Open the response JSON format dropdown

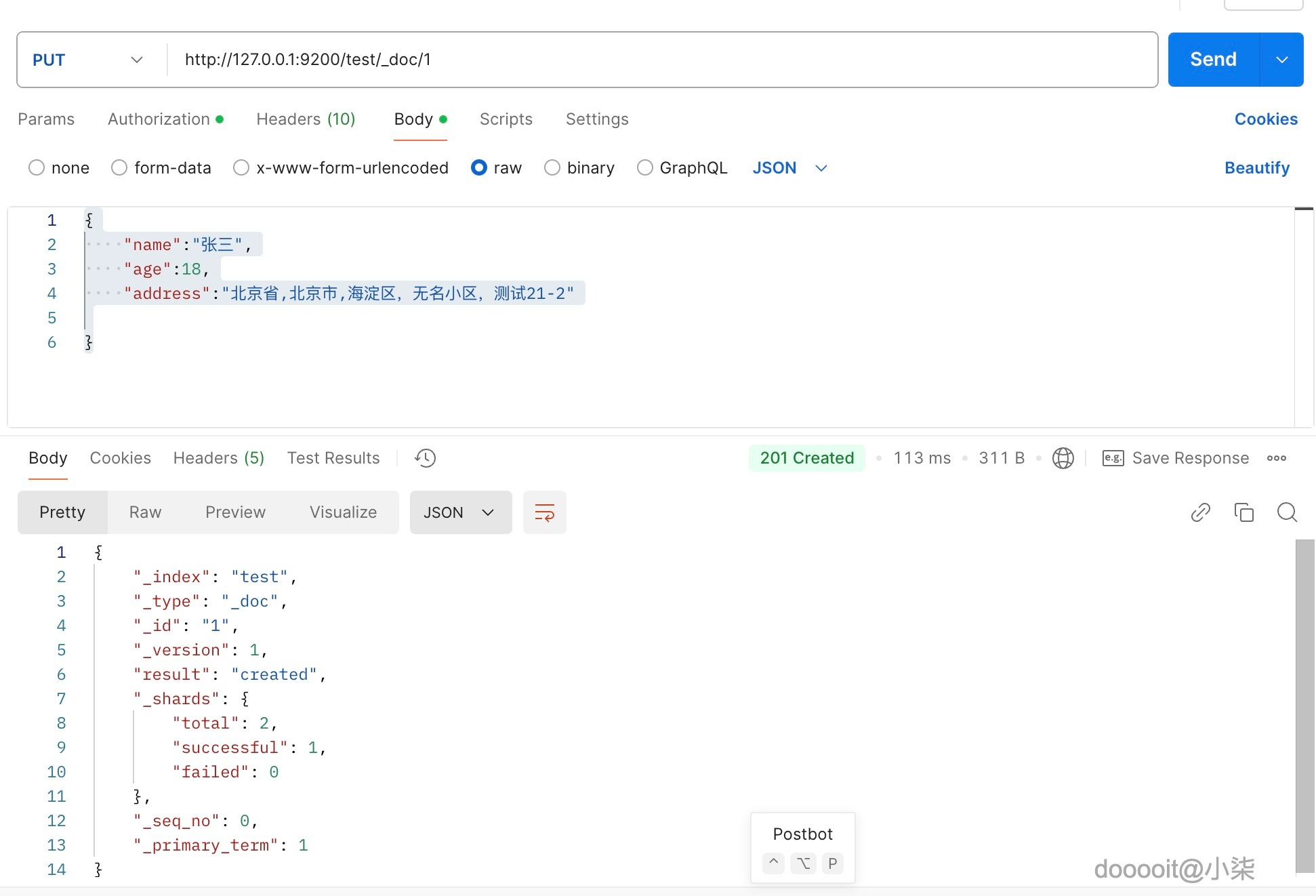(x=460, y=512)
